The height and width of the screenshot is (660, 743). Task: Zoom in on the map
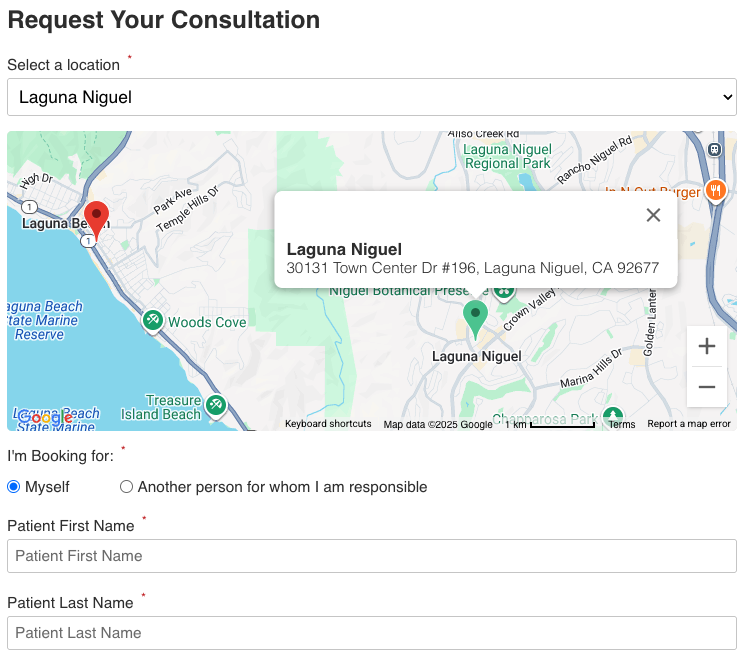coord(707,347)
